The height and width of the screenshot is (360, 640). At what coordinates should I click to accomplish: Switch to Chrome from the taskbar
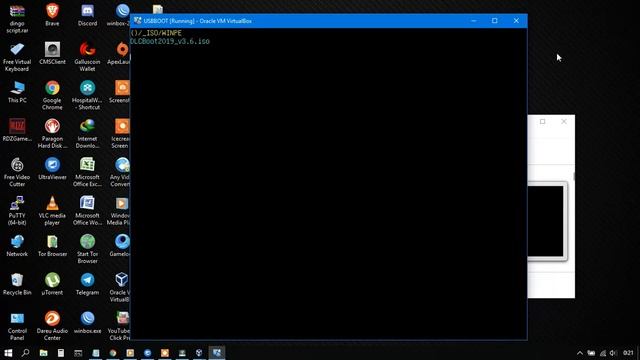pyautogui.click(x=113, y=353)
